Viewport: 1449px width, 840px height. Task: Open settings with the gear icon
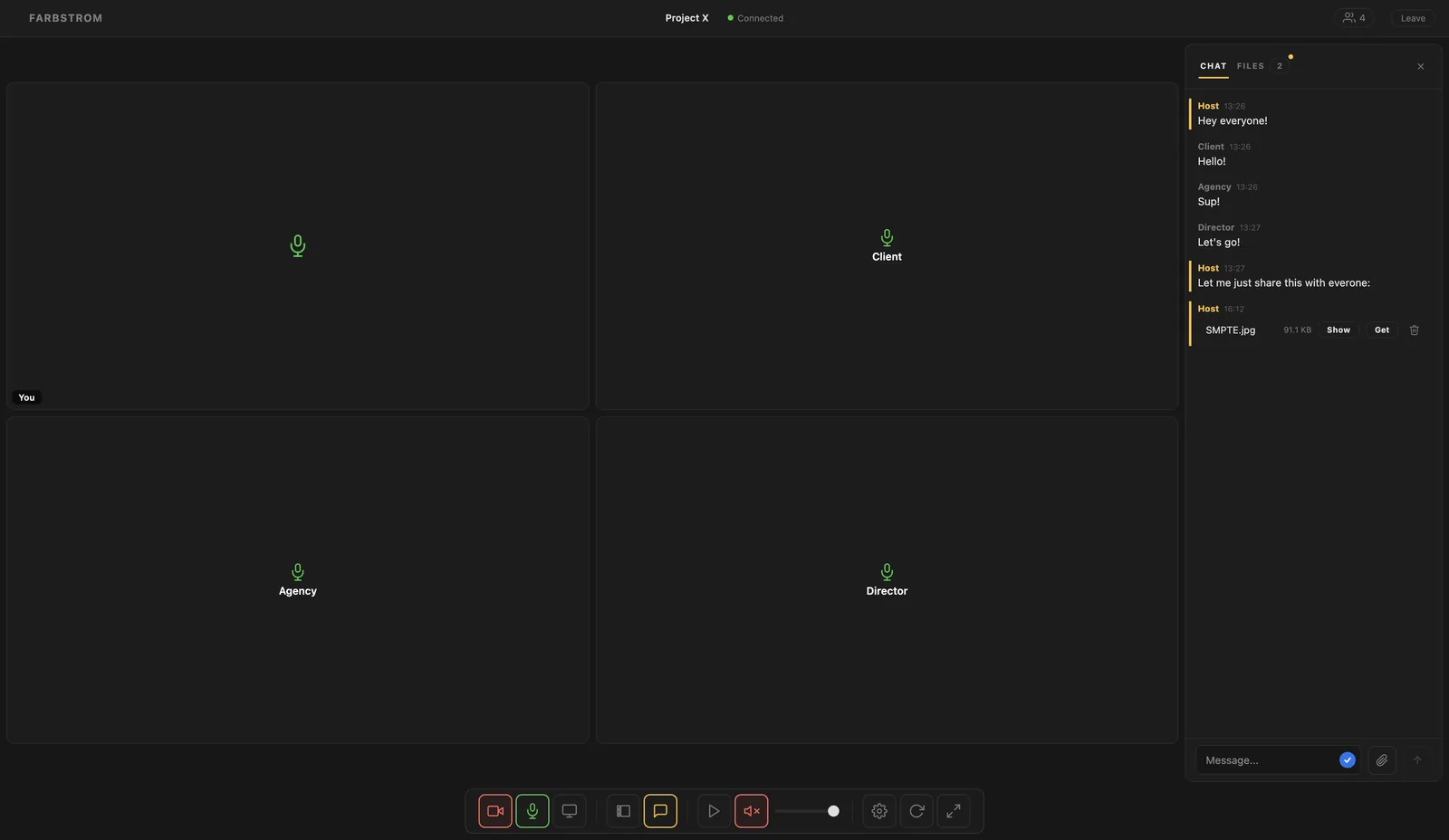click(879, 811)
